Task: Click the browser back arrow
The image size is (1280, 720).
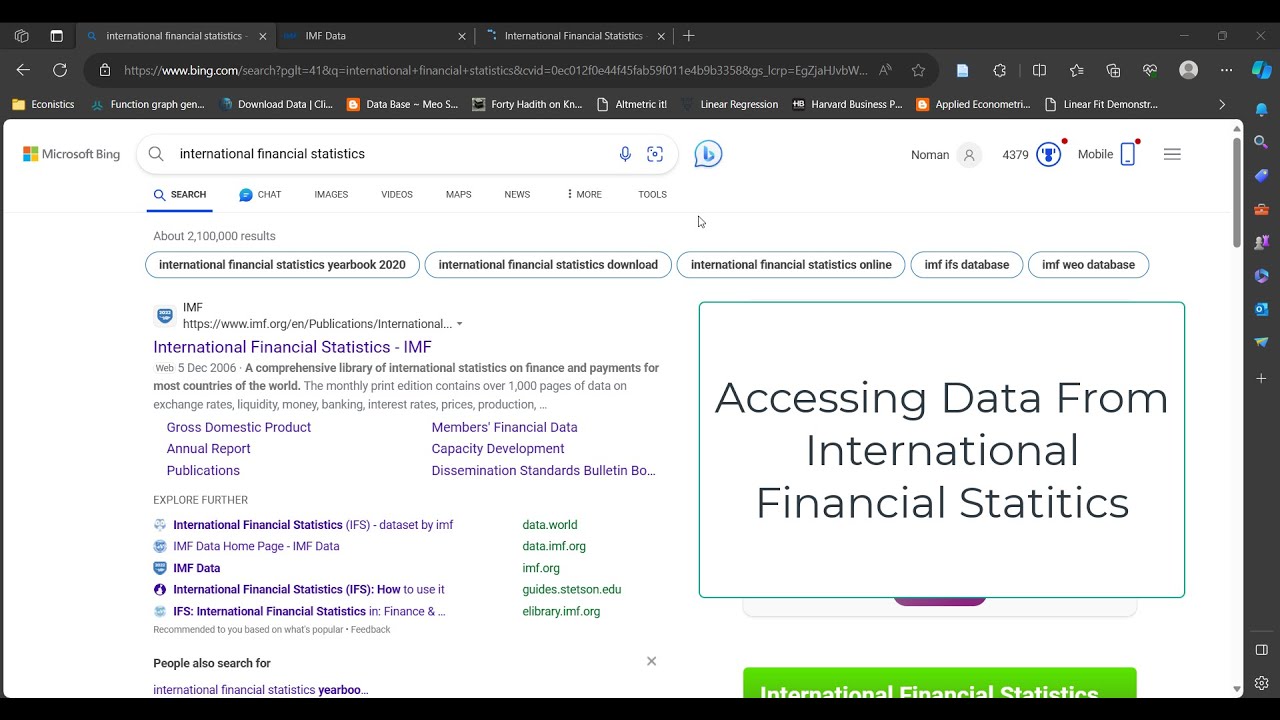Action: pos(23,70)
